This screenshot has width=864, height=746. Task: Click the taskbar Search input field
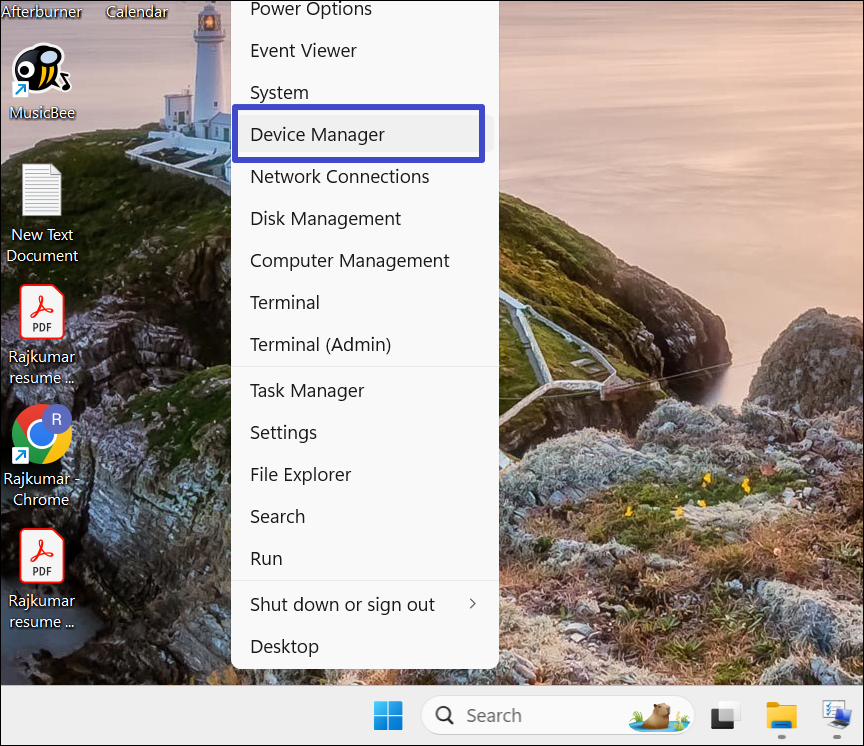pyautogui.click(x=530, y=716)
